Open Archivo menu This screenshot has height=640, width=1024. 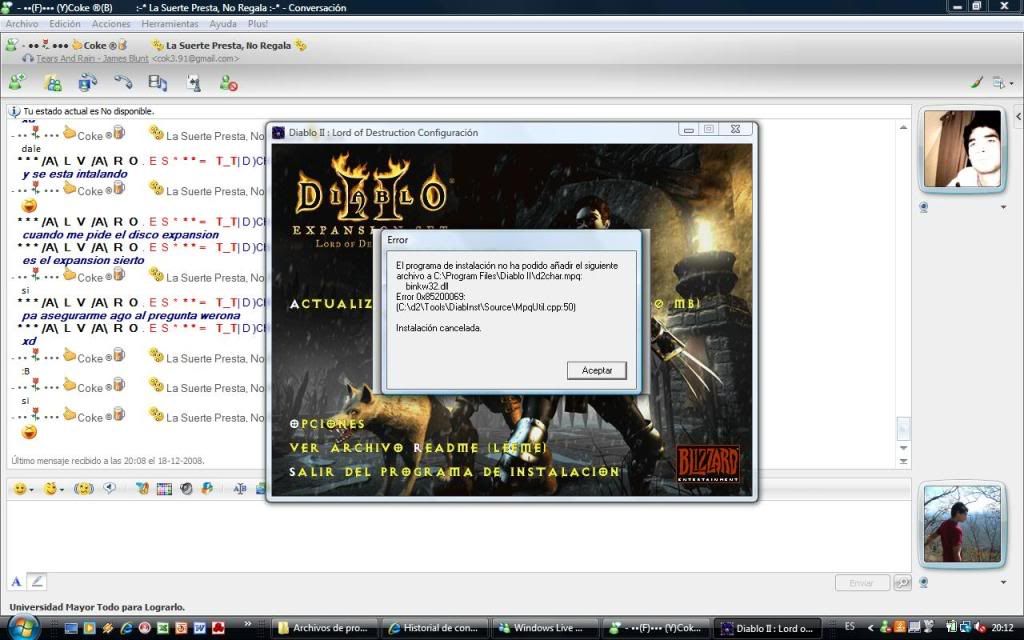22,24
